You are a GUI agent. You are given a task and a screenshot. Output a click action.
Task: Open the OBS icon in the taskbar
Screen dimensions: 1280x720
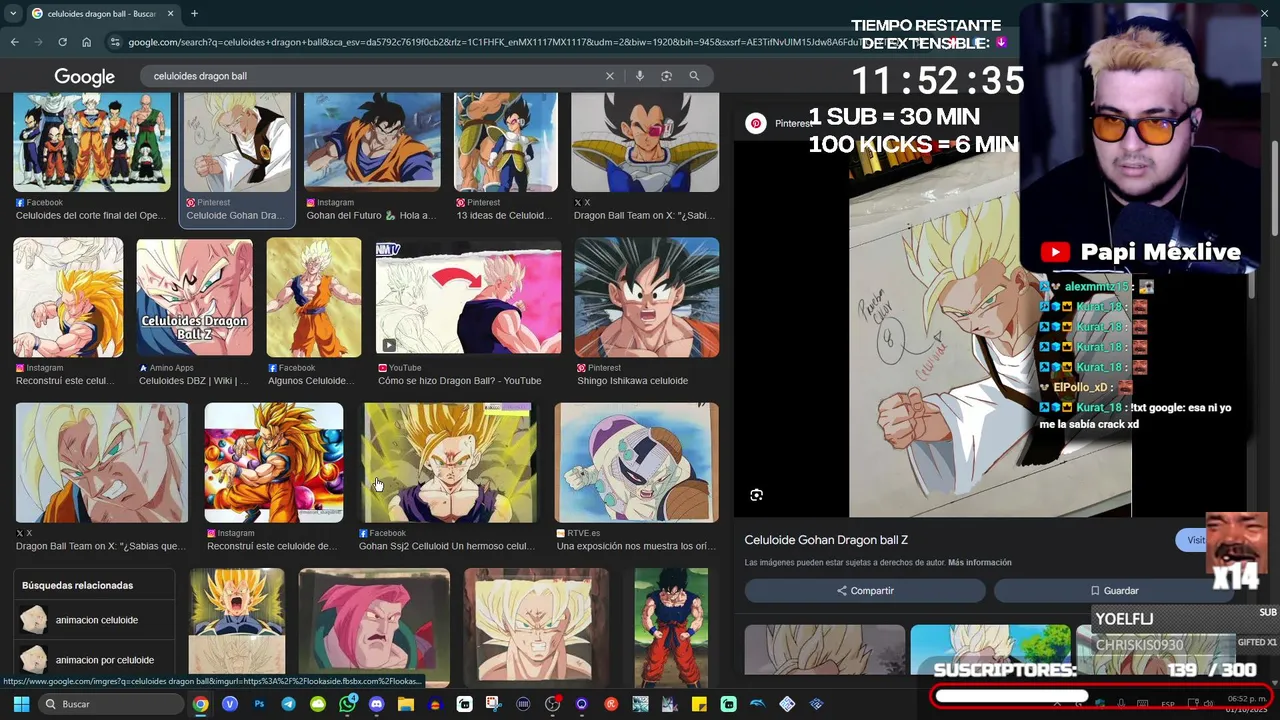pyautogui.click(x=552, y=704)
